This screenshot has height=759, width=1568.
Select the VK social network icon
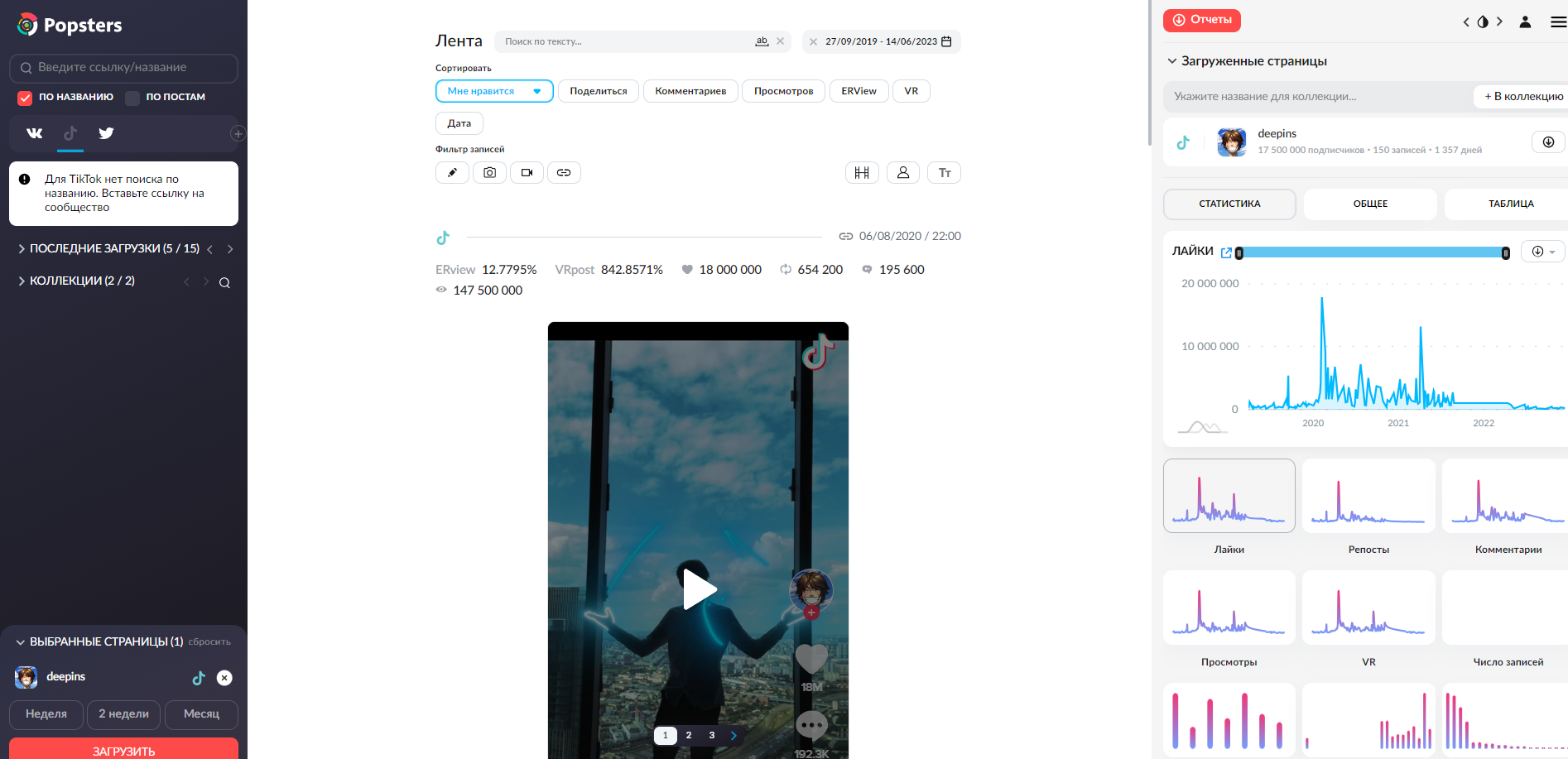[35, 133]
